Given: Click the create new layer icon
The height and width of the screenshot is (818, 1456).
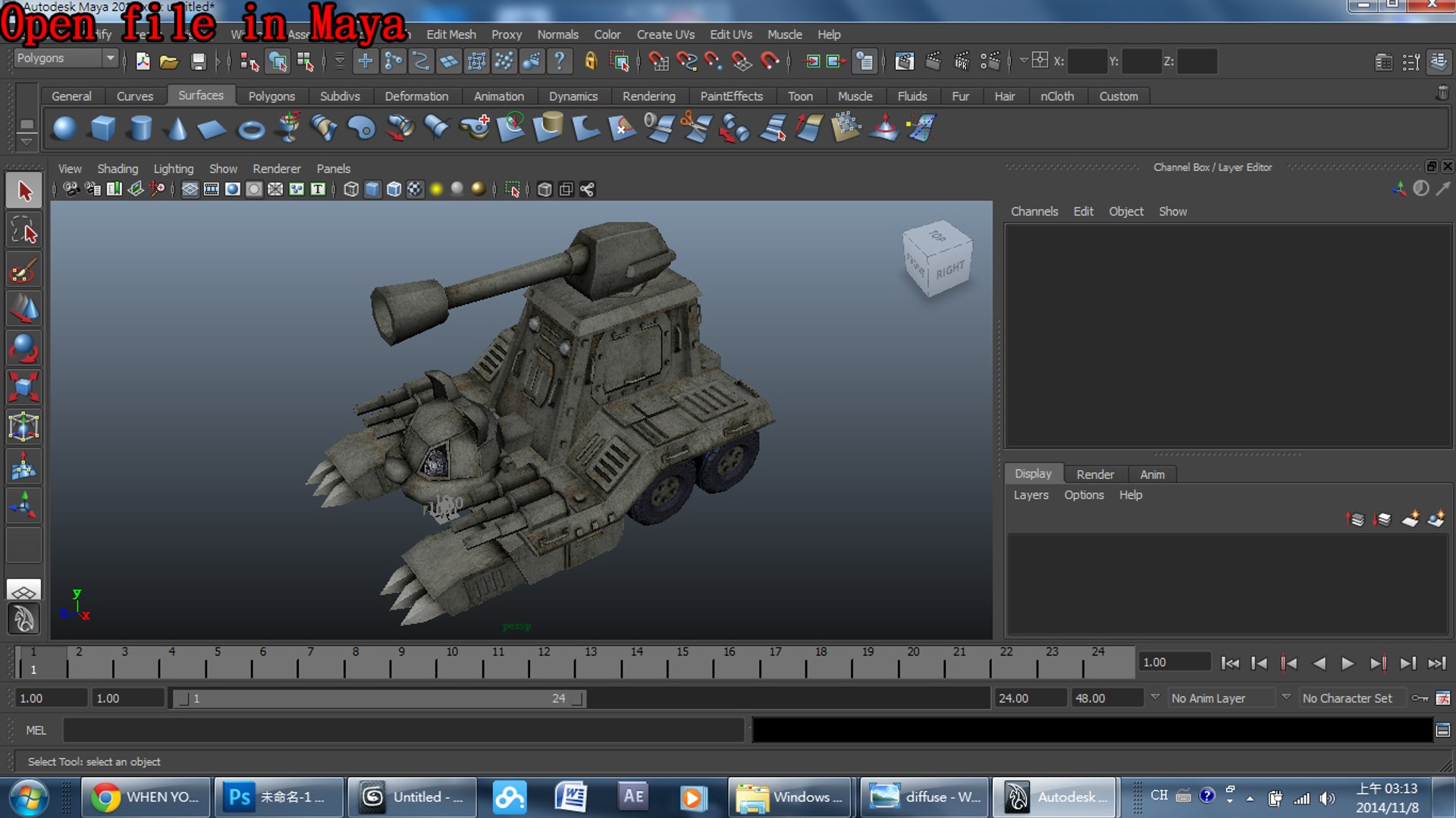Looking at the screenshot, I should pyautogui.click(x=1410, y=519).
